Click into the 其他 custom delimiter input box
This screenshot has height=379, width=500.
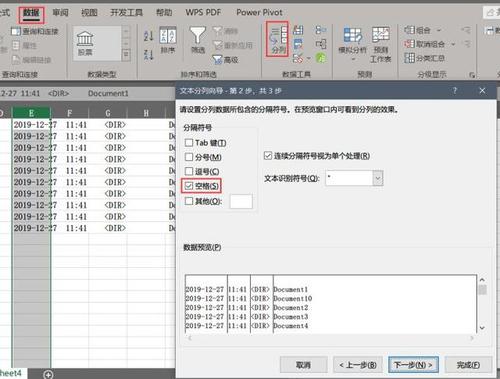tap(241, 201)
